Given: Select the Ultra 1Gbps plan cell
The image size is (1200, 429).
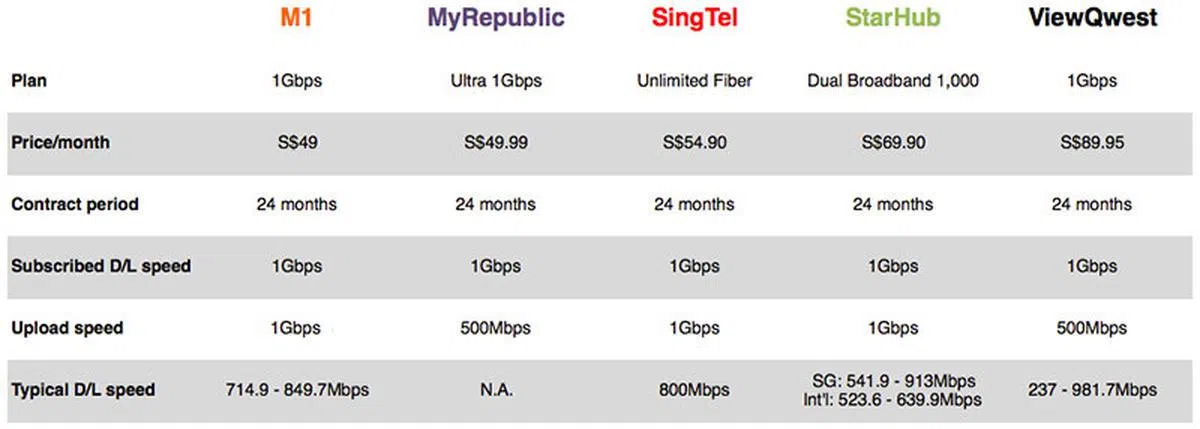Looking at the screenshot, I should tap(496, 80).
